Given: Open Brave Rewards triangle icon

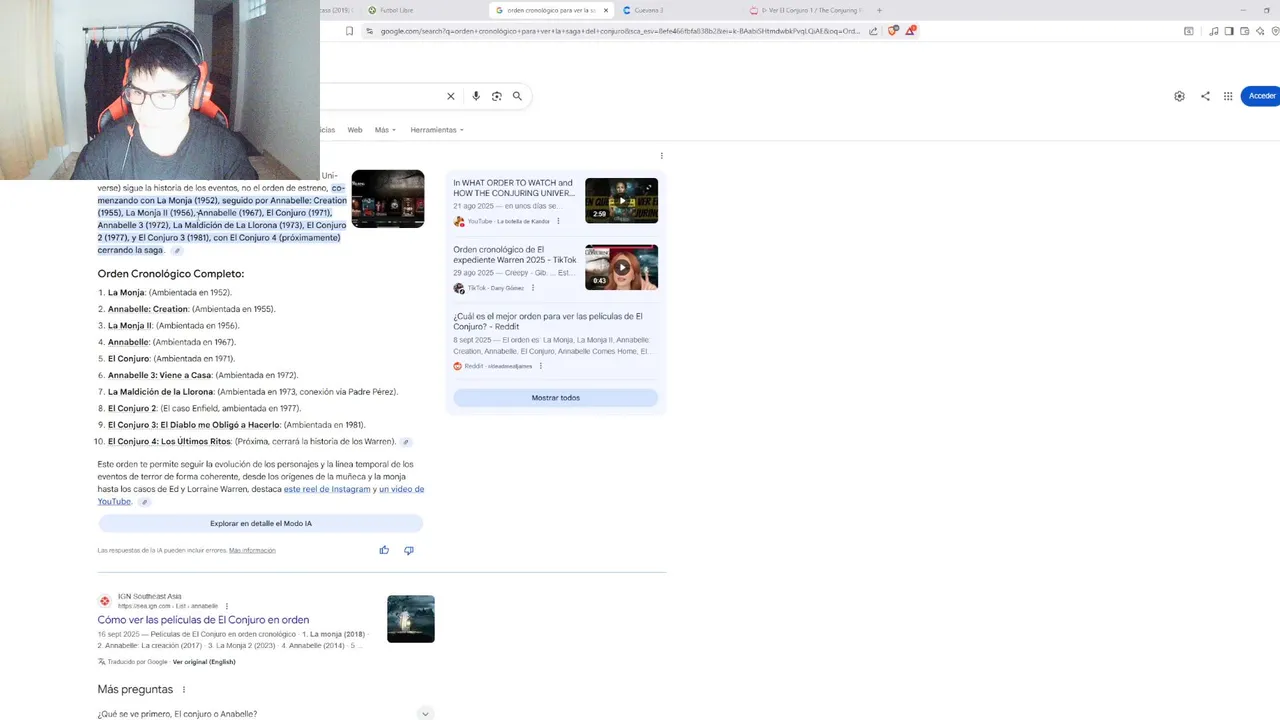Looking at the screenshot, I should [910, 31].
